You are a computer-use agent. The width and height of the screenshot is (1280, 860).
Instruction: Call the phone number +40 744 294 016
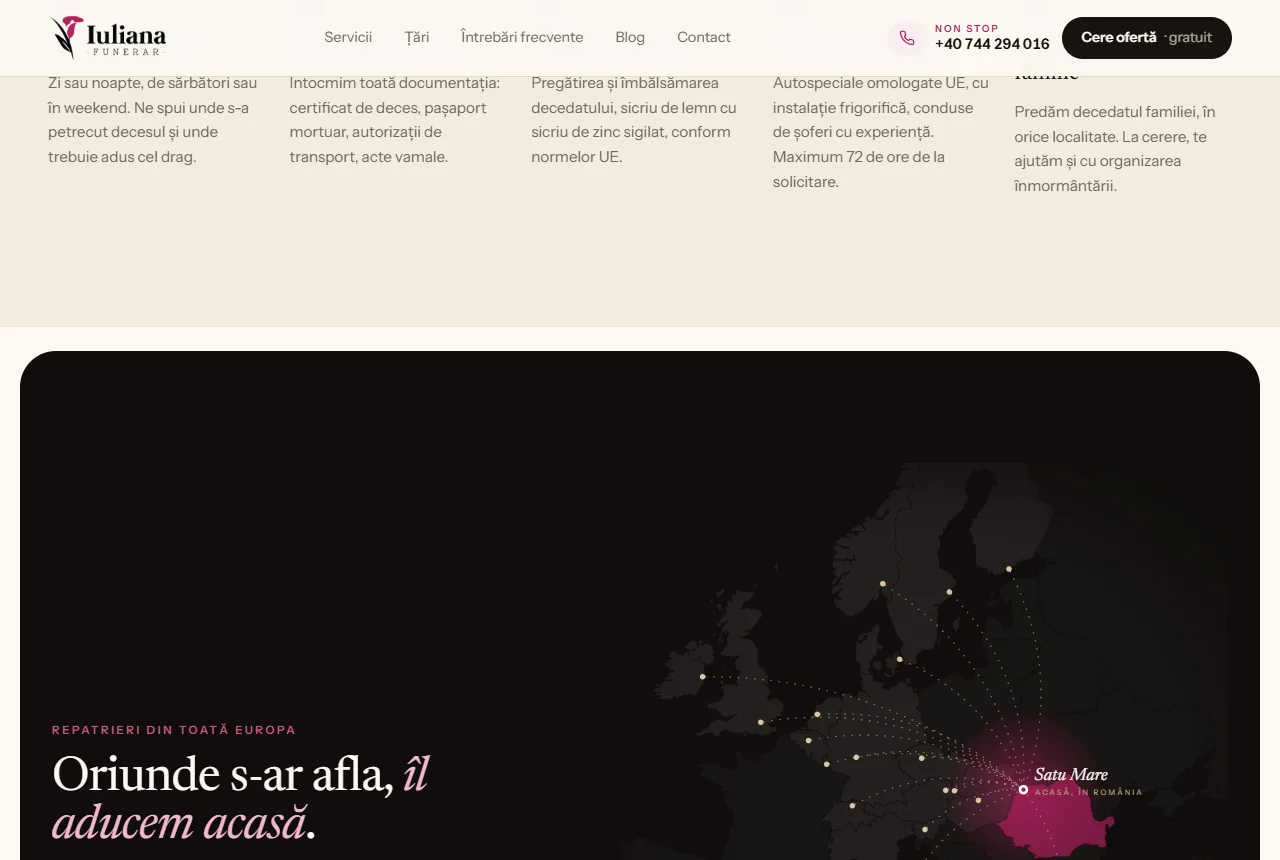coord(992,44)
